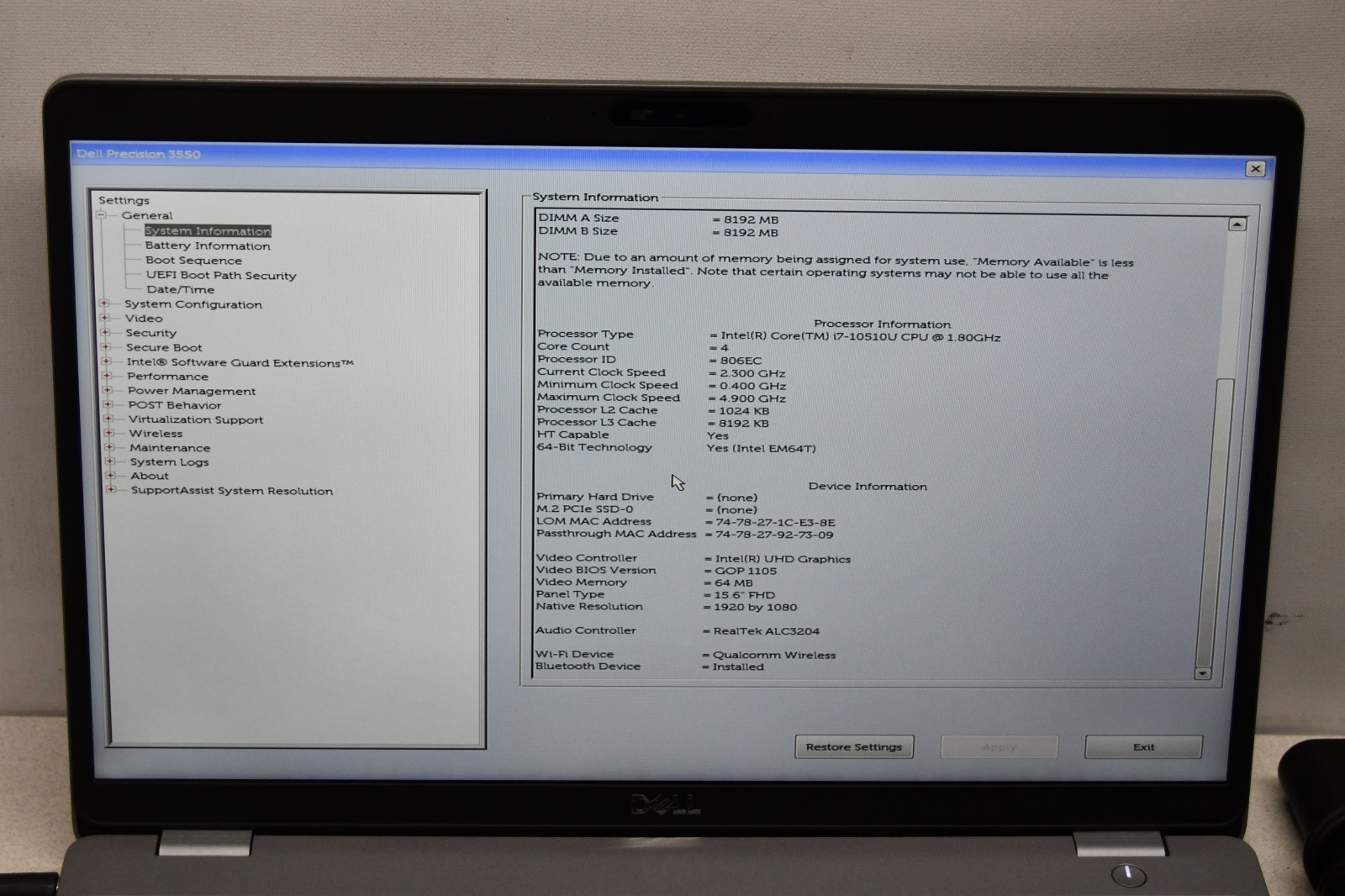Select System Information in the tree

(x=208, y=230)
